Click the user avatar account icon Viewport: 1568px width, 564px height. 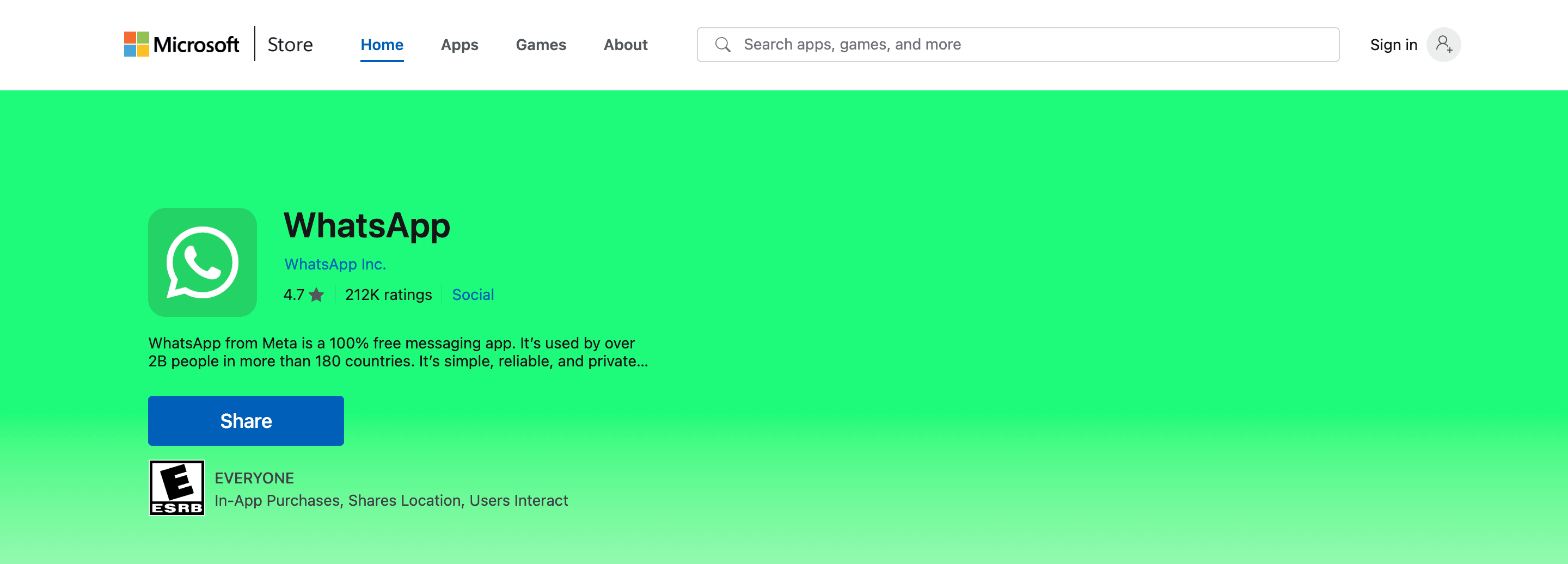pos(1443,45)
